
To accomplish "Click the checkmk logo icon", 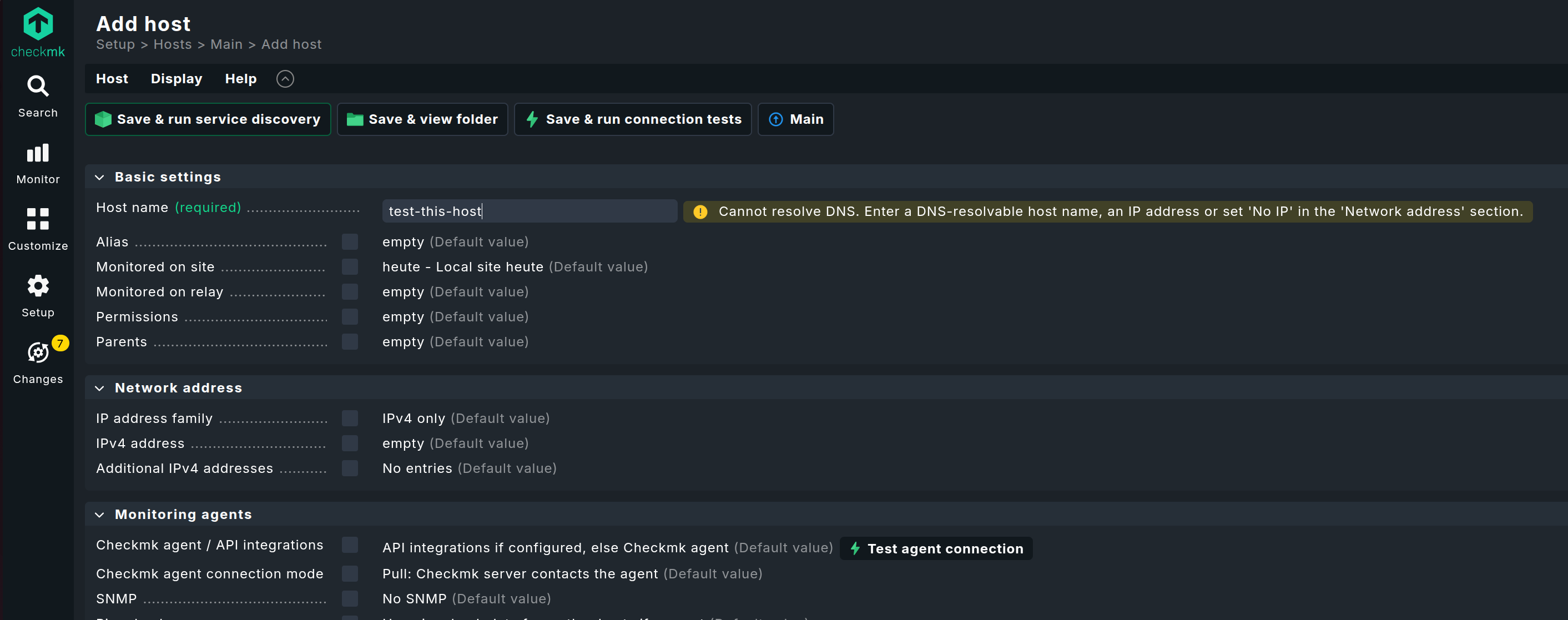I will pyautogui.click(x=38, y=24).
